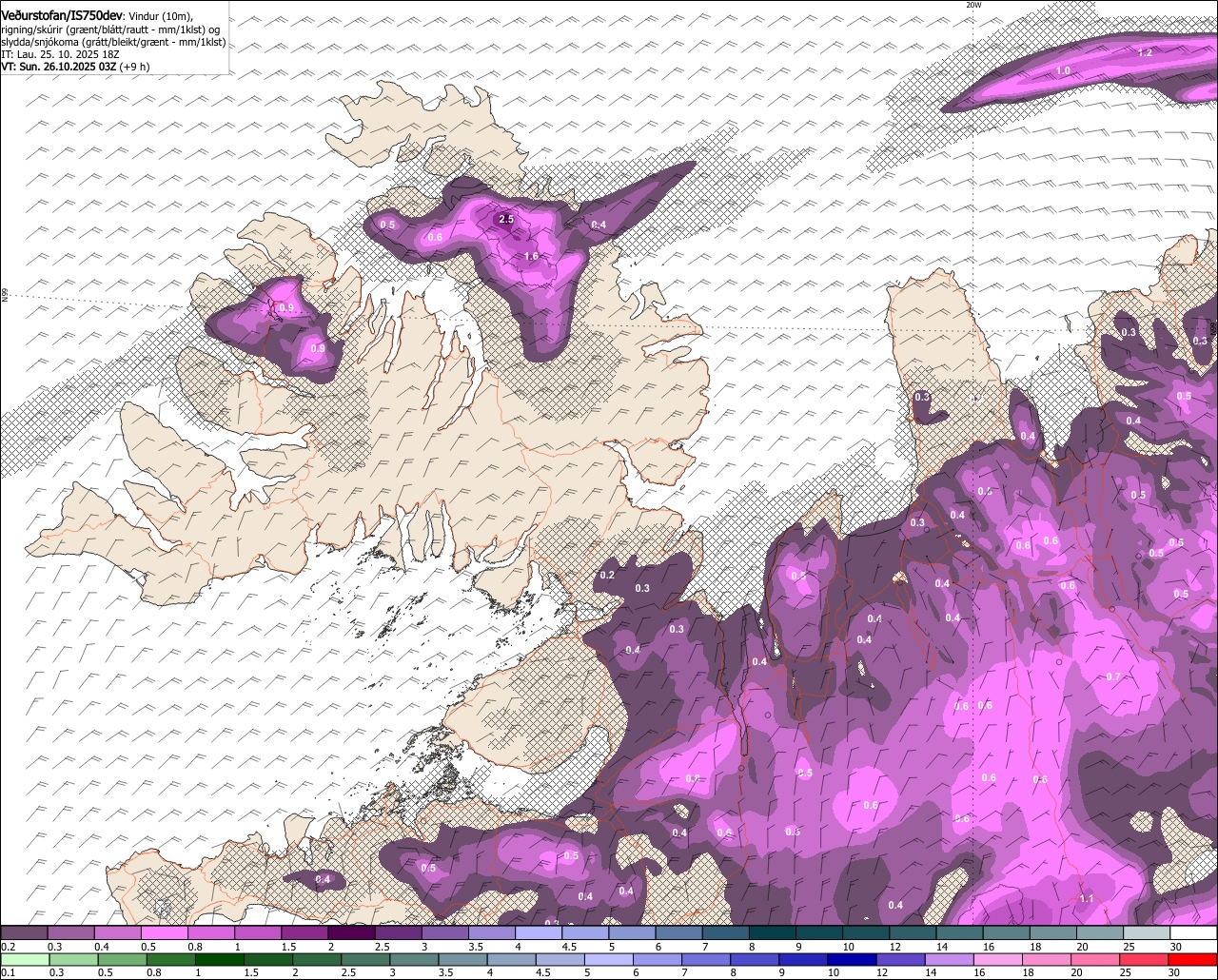Image resolution: width=1218 pixels, height=980 pixels.
Task: Pick the snow scale swatch starting at 0.3
Action: click(70, 932)
